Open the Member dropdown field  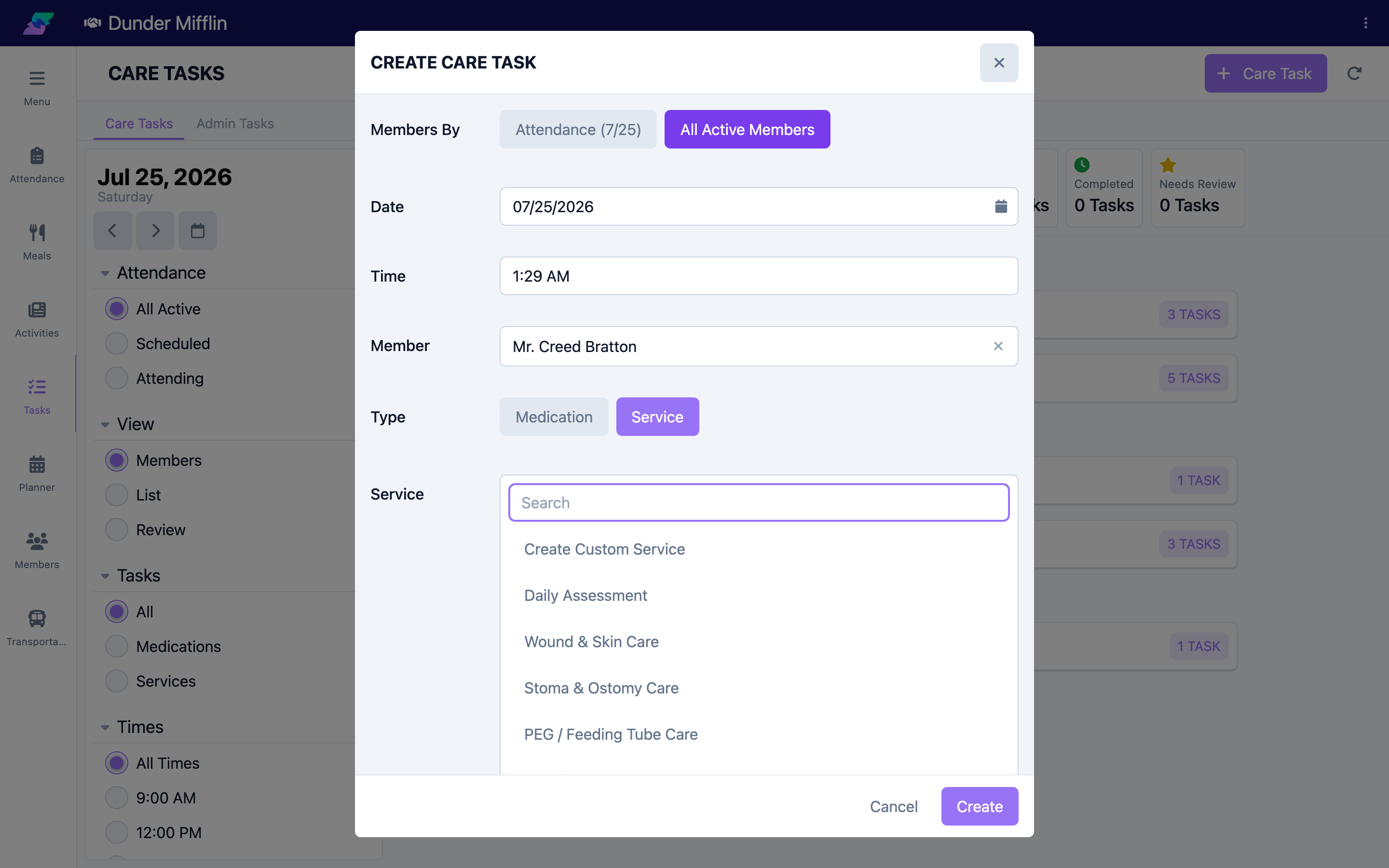[759, 346]
